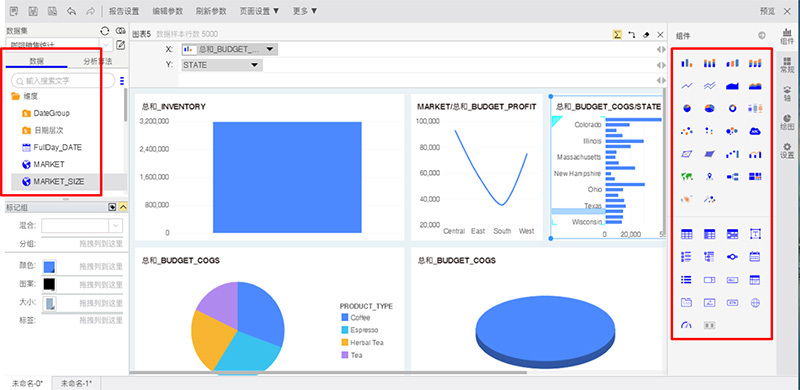This screenshot has height=390, width=800.
Task: Open the 未命名-0* sheet tab
Action: tap(28, 383)
